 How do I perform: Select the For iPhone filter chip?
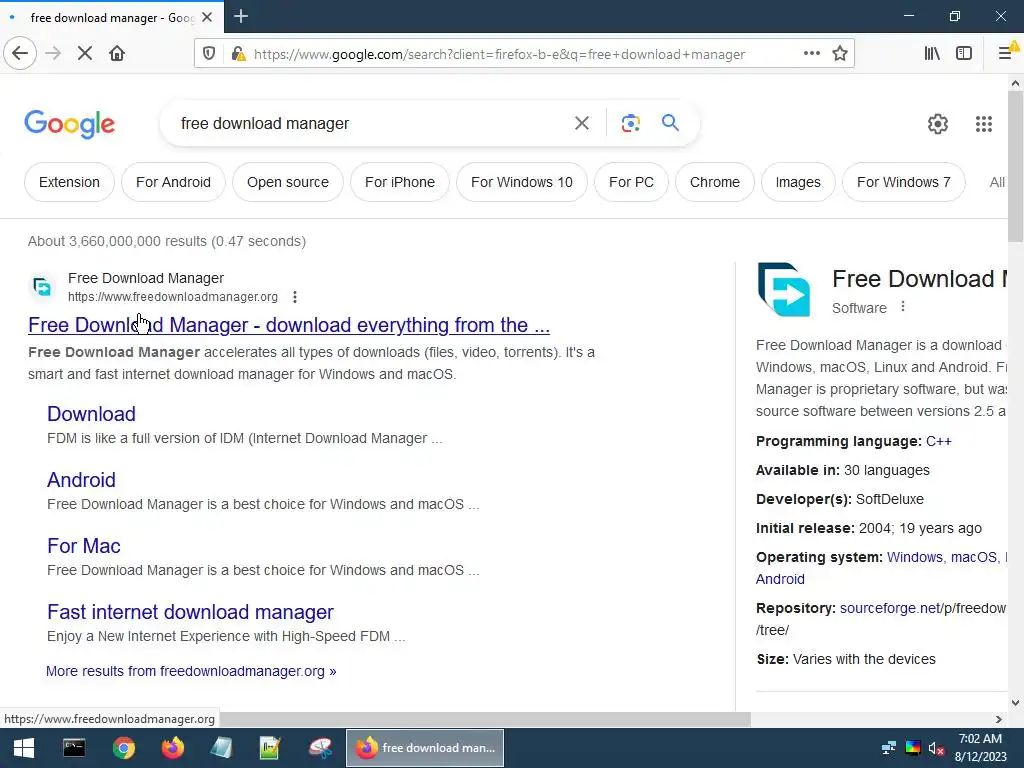[x=400, y=182]
